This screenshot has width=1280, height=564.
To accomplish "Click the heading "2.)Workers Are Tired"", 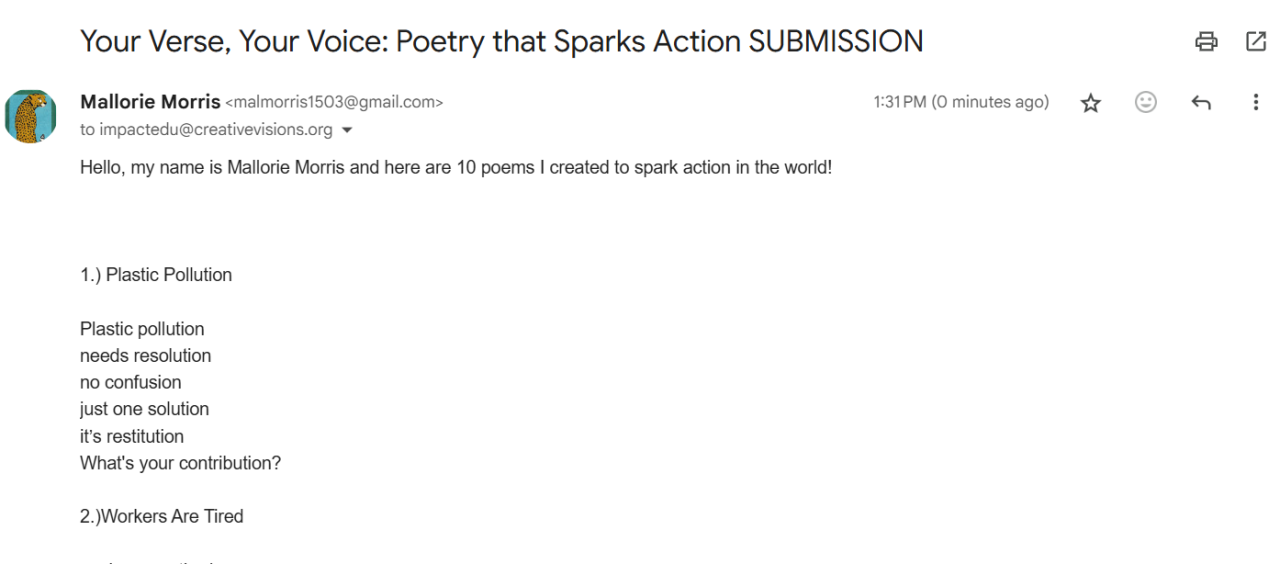I will pos(162,516).
